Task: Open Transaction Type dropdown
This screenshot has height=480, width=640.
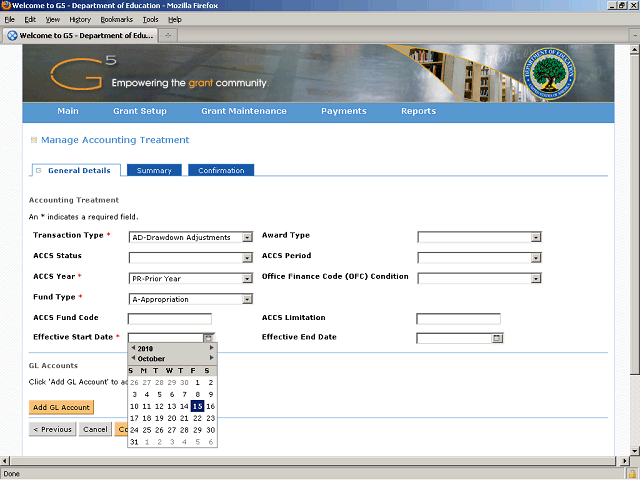Action: click(x=247, y=237)
